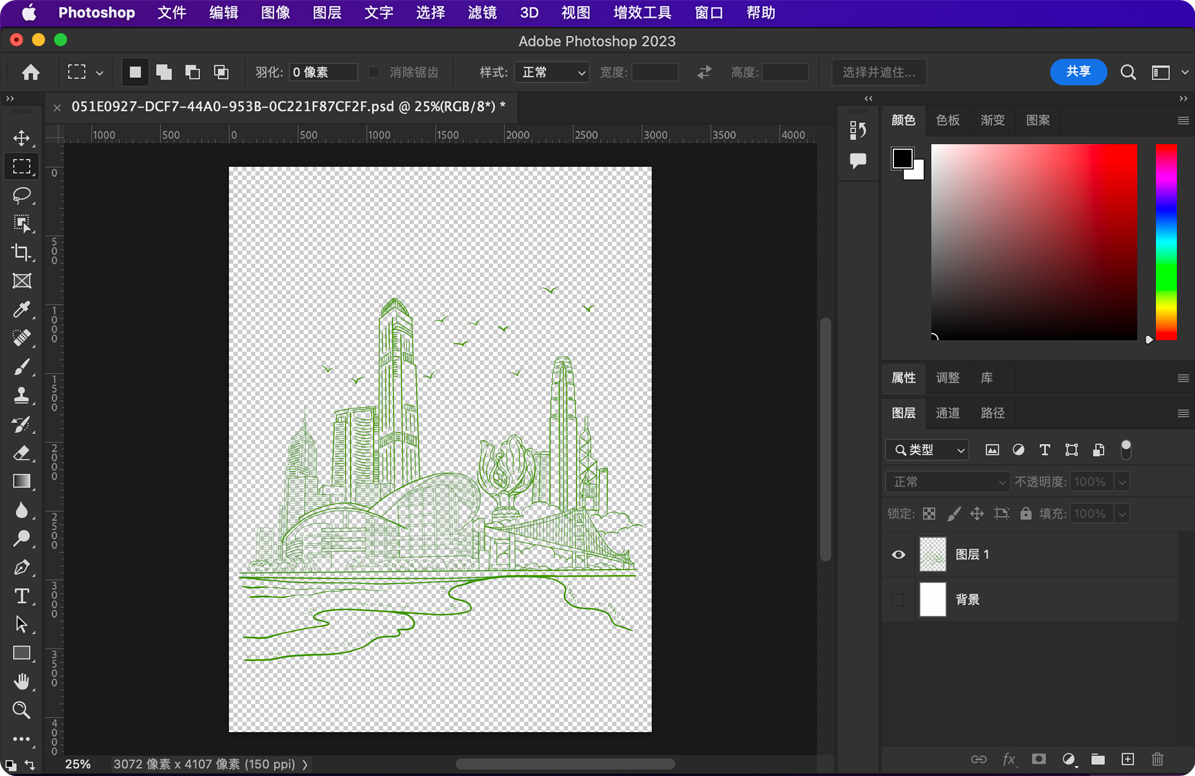Open the 样式 dropdown
Screen dimensions: 1195x776
[551, 72]
